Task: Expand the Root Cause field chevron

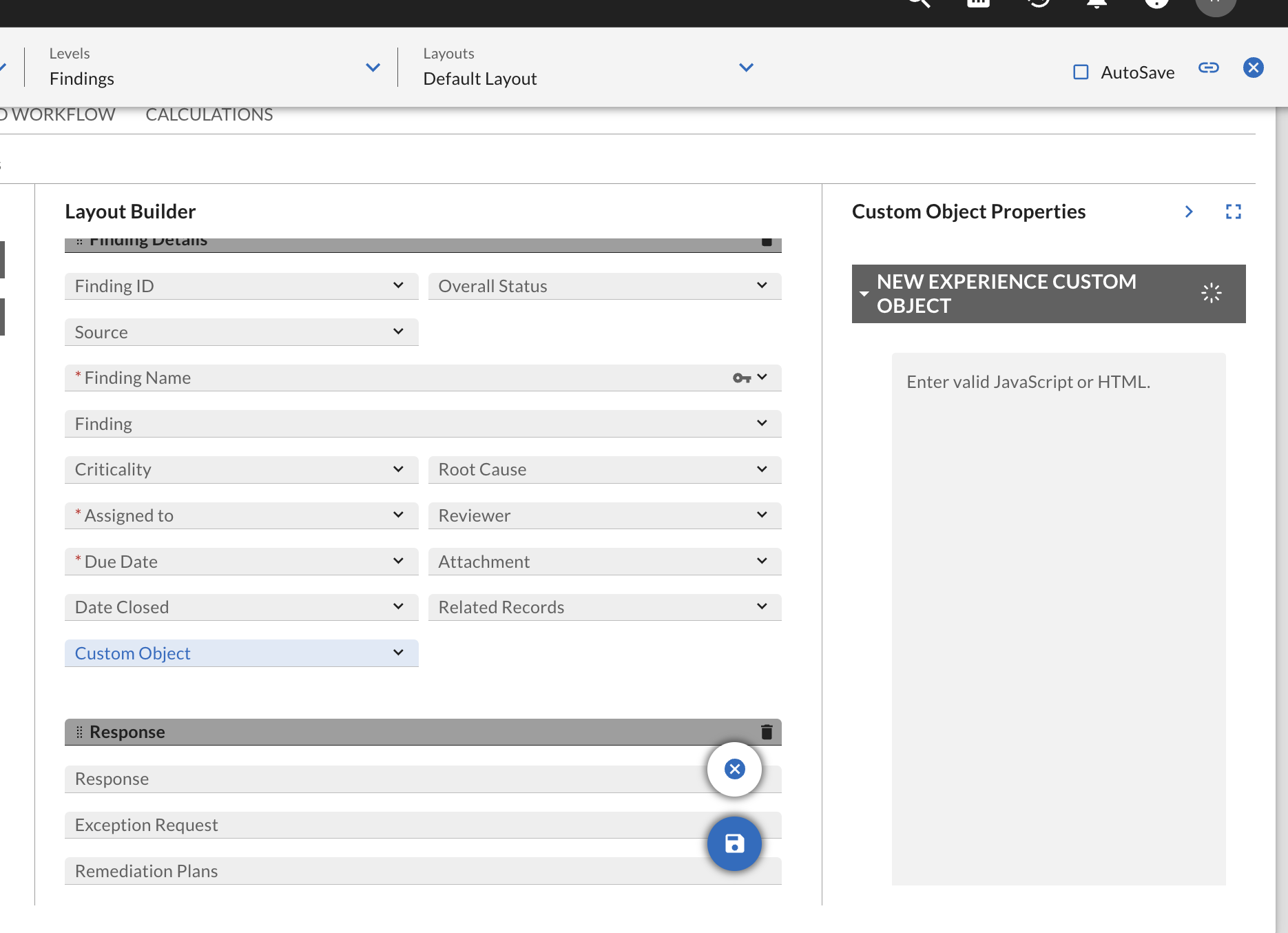Action: pos(762,469)
